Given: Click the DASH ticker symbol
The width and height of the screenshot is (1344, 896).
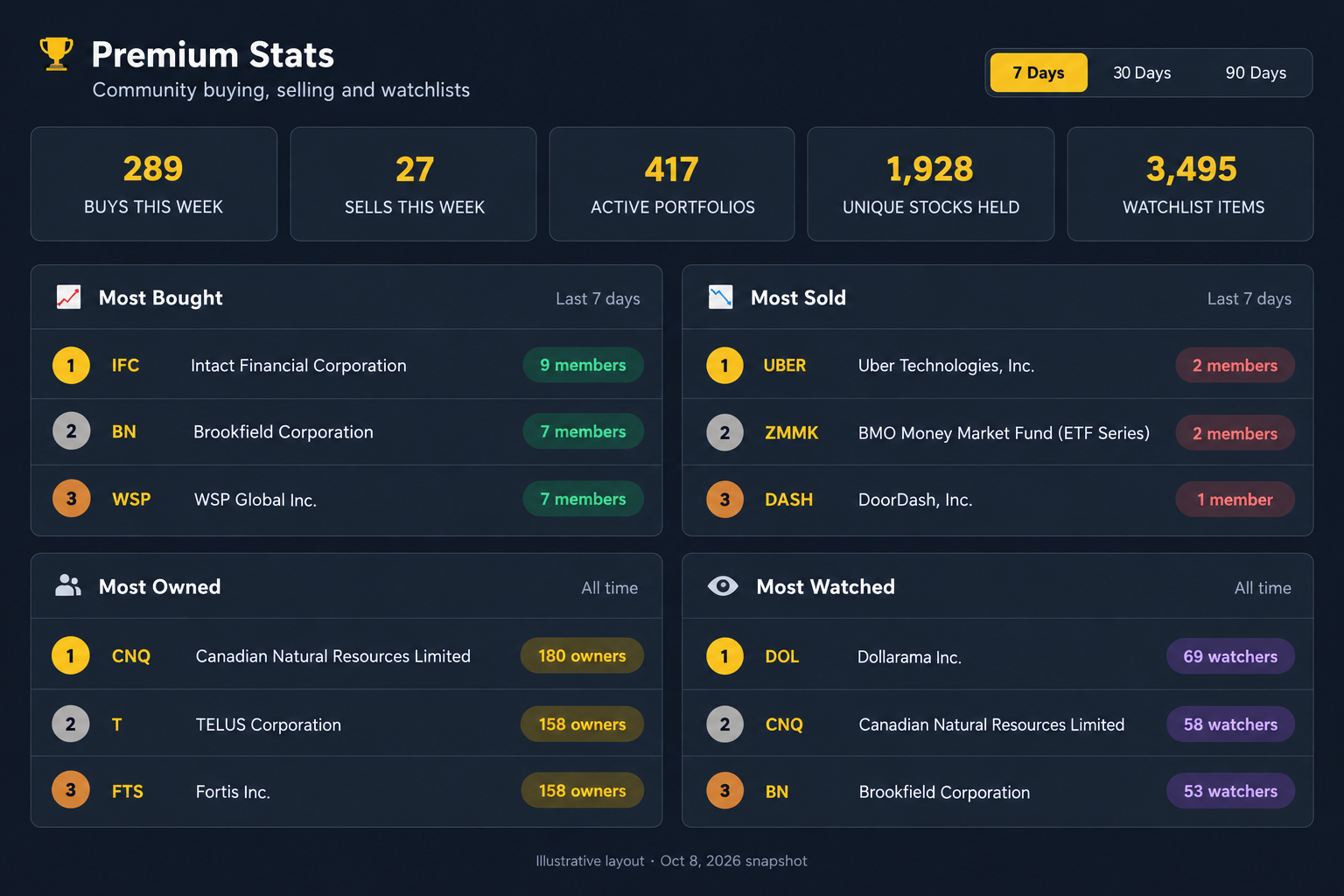Looking at the screenshot, I should [x=788, y=500].
